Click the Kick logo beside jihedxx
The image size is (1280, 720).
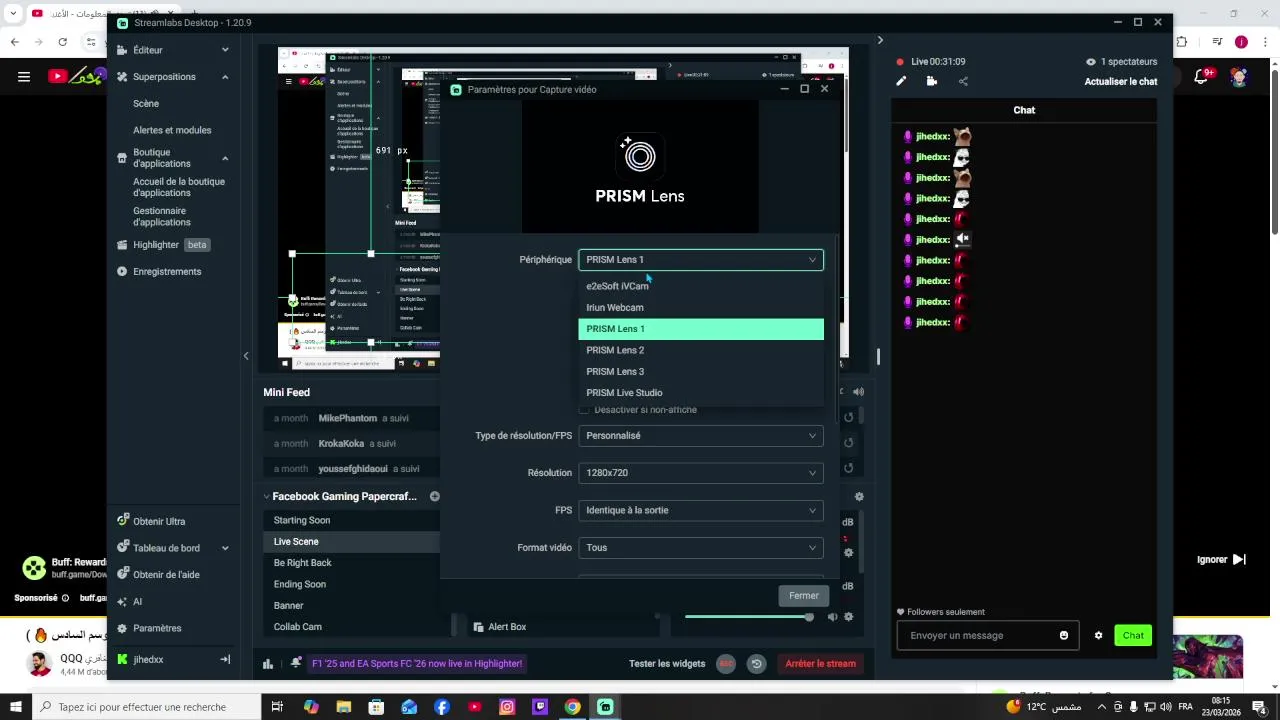(x=122, y=660)
